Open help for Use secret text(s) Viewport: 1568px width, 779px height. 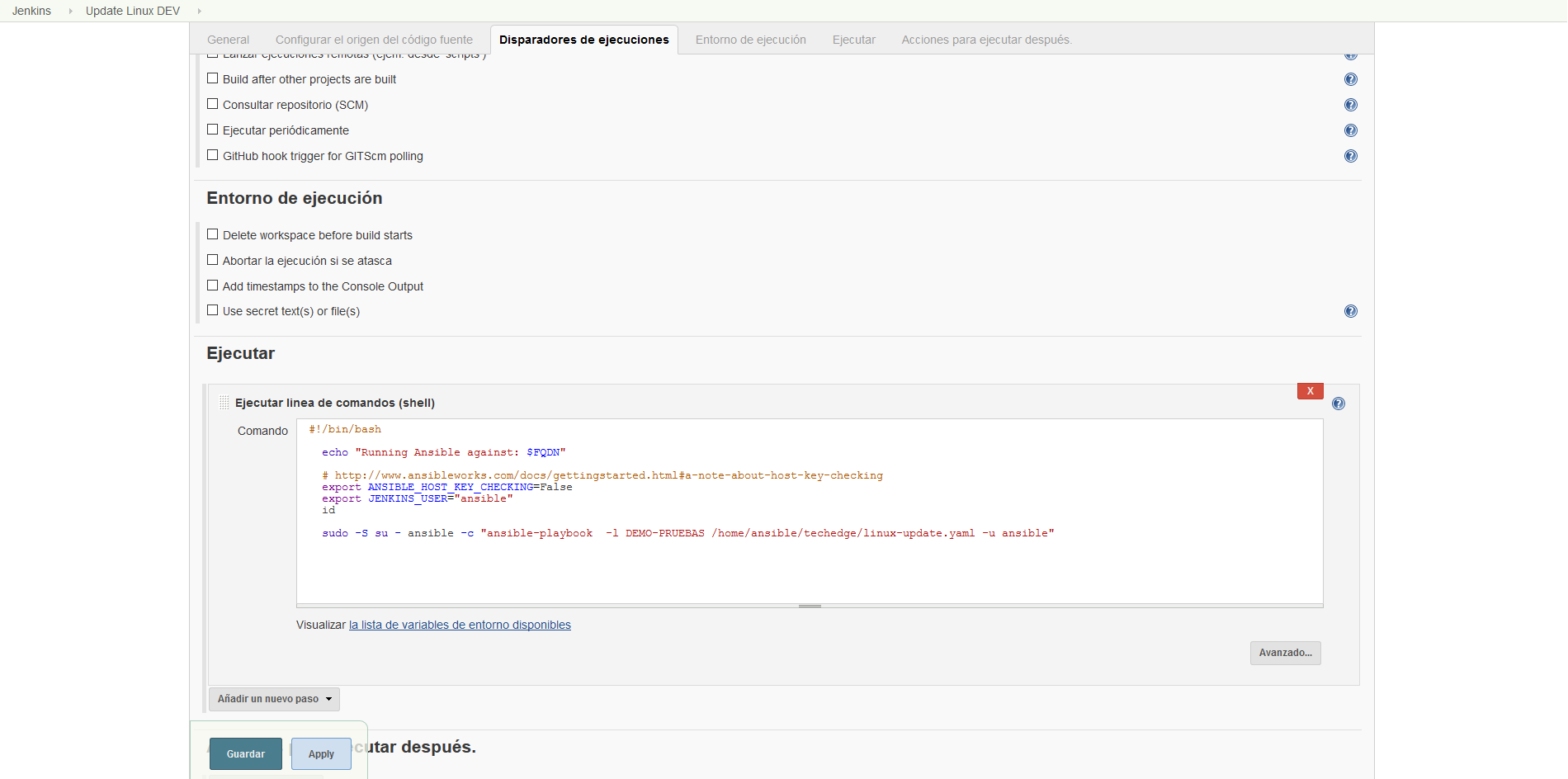point(1350,311)
